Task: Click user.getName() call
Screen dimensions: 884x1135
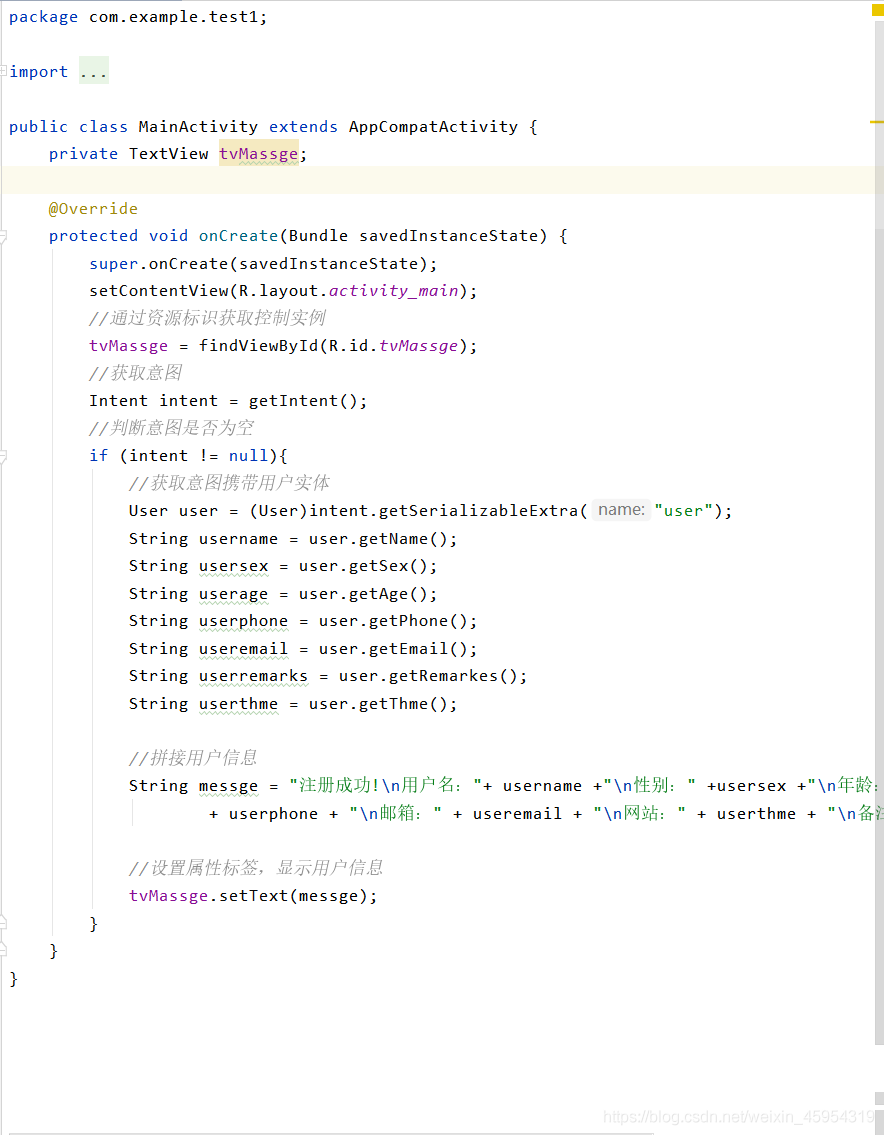Action: point(378,539)
